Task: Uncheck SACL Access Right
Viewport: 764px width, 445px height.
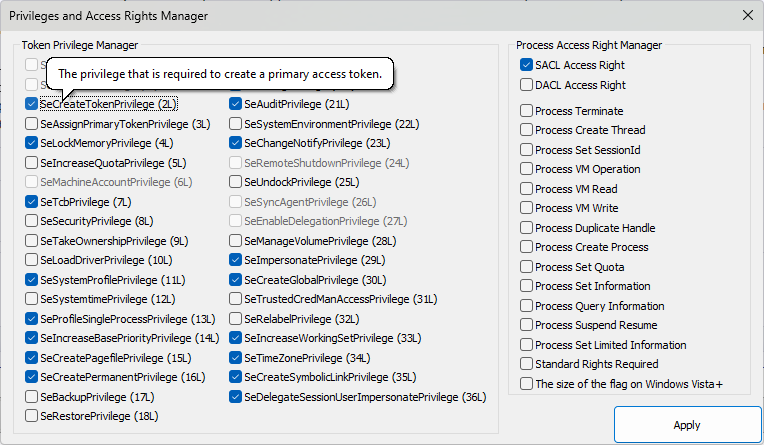Action: point(527,65)
